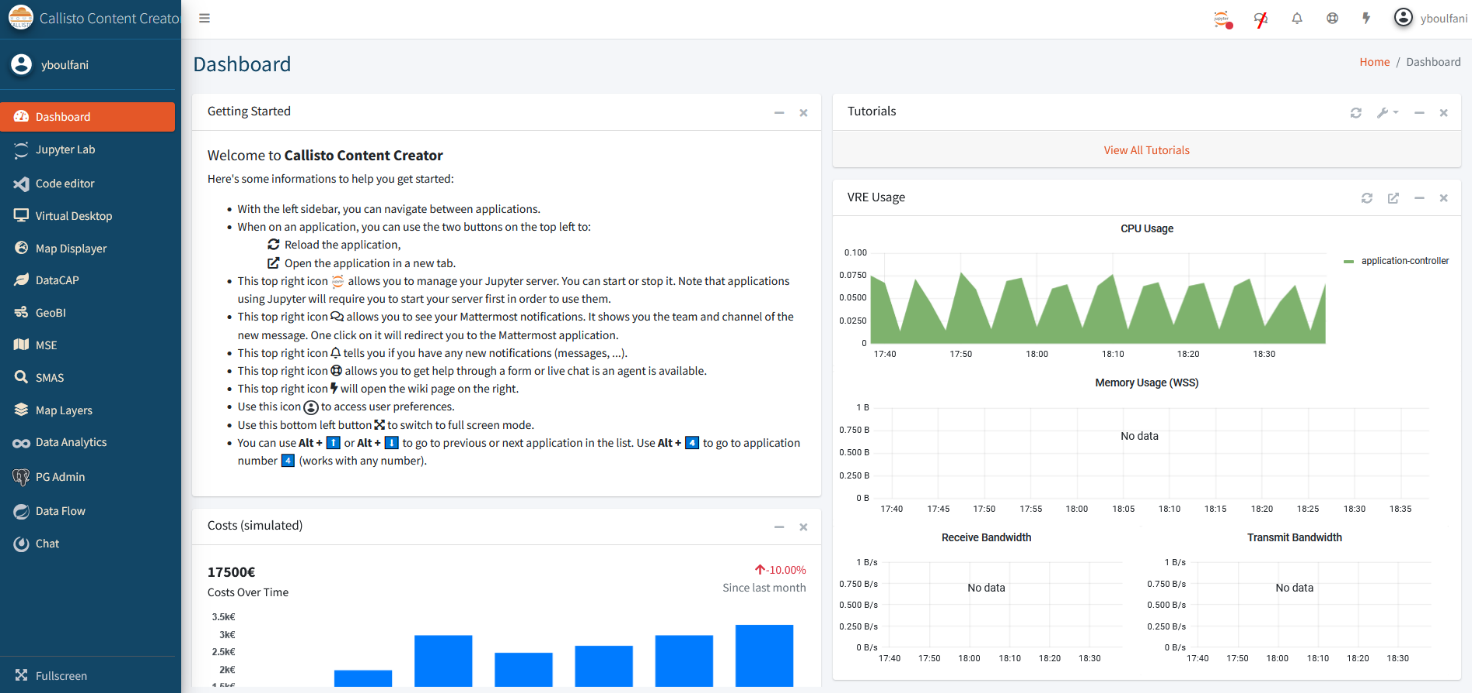Image resolution: width=1472 pixels, height=693 pixels.
Task: Open the notifications bell icon
Action: tap(1297, 18)
